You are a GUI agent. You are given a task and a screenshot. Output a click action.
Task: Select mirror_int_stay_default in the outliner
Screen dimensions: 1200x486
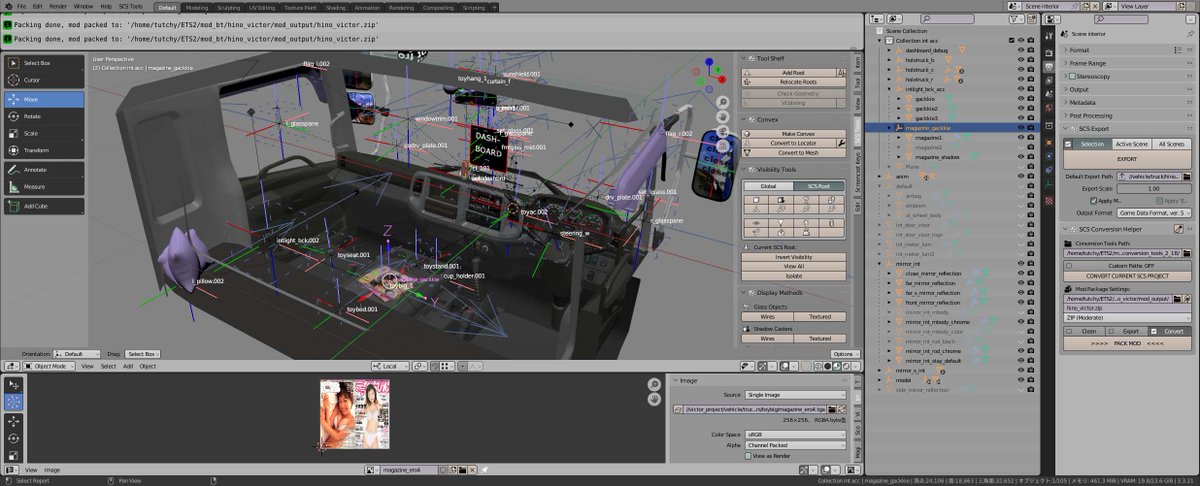(932, 361)
